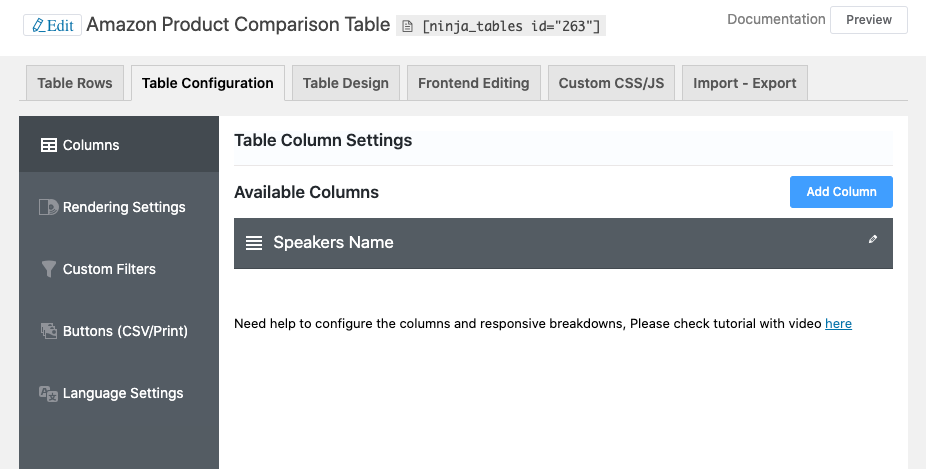
Task: Click the Columns table icon in sidebar
Action: [48, 145]
